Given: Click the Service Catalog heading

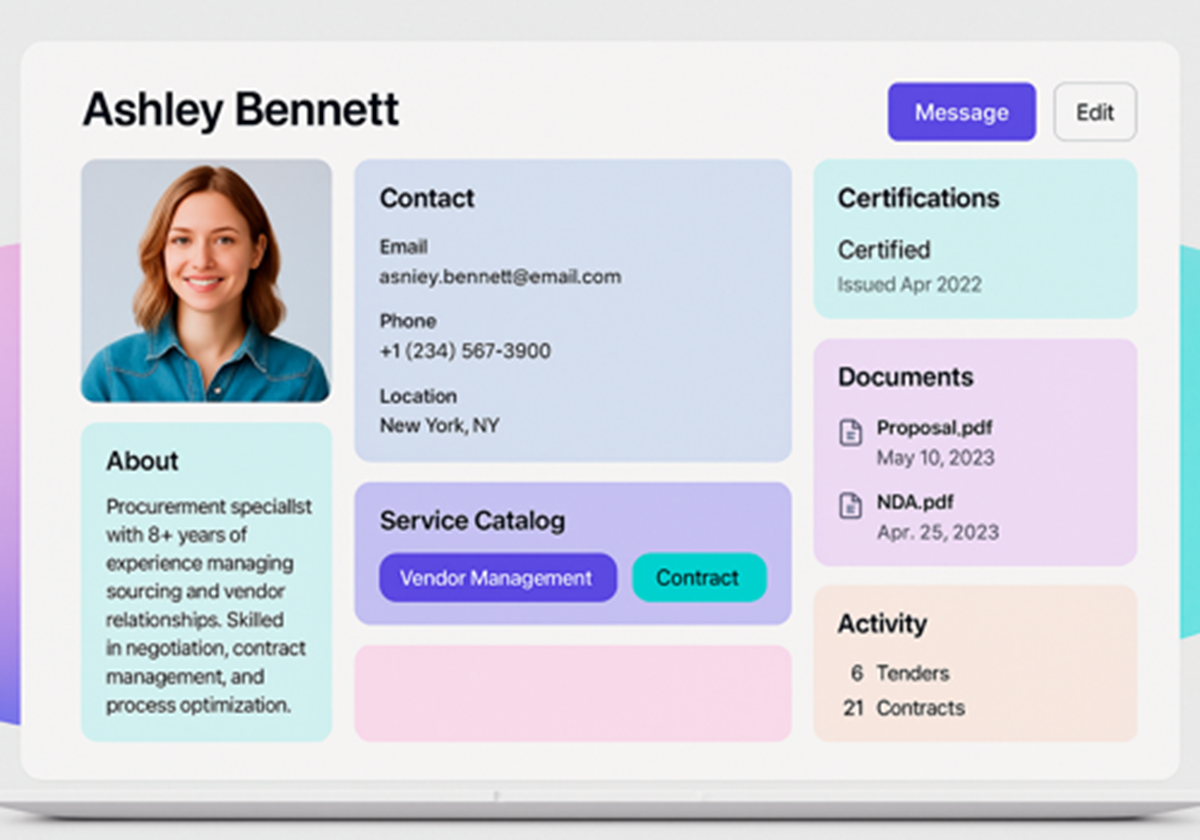Looking at the screenshot, I should coord(472,521).
